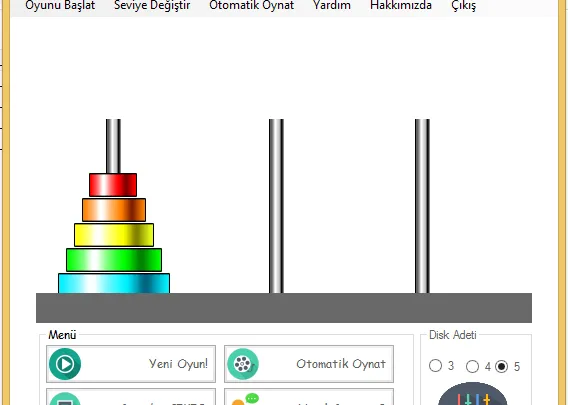Click the Otomatik Oynat button with film reel
The height and width of the screenshot is (405, 568).
click(309, 364)
